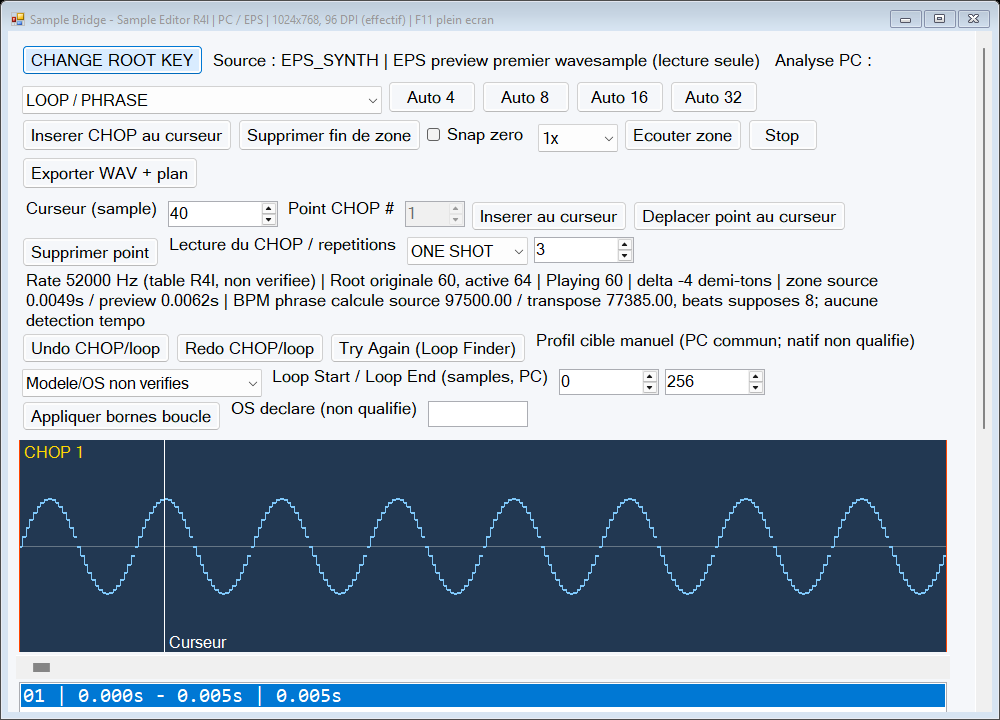Click the Supprimer point button
The image size is (1000, 720).
(90, 253)
